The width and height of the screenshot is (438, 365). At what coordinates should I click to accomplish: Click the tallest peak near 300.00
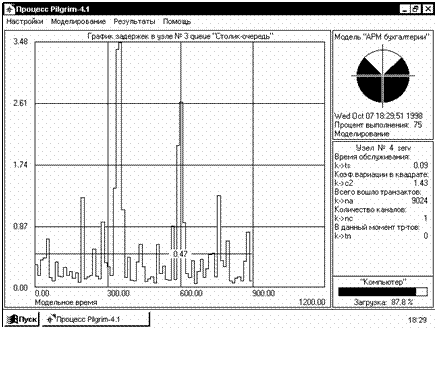pos(118,47)
